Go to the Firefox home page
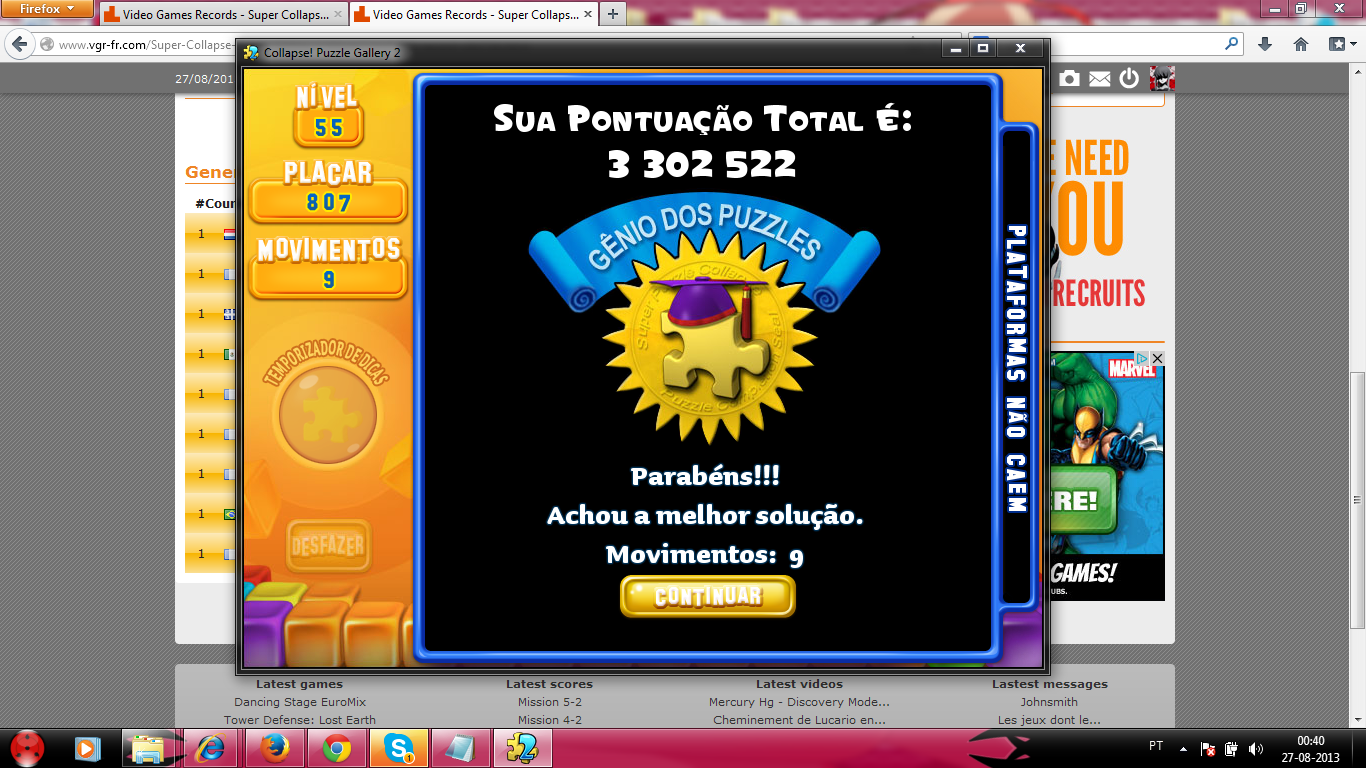The image size is (1366, 768). coord(1301,44)
